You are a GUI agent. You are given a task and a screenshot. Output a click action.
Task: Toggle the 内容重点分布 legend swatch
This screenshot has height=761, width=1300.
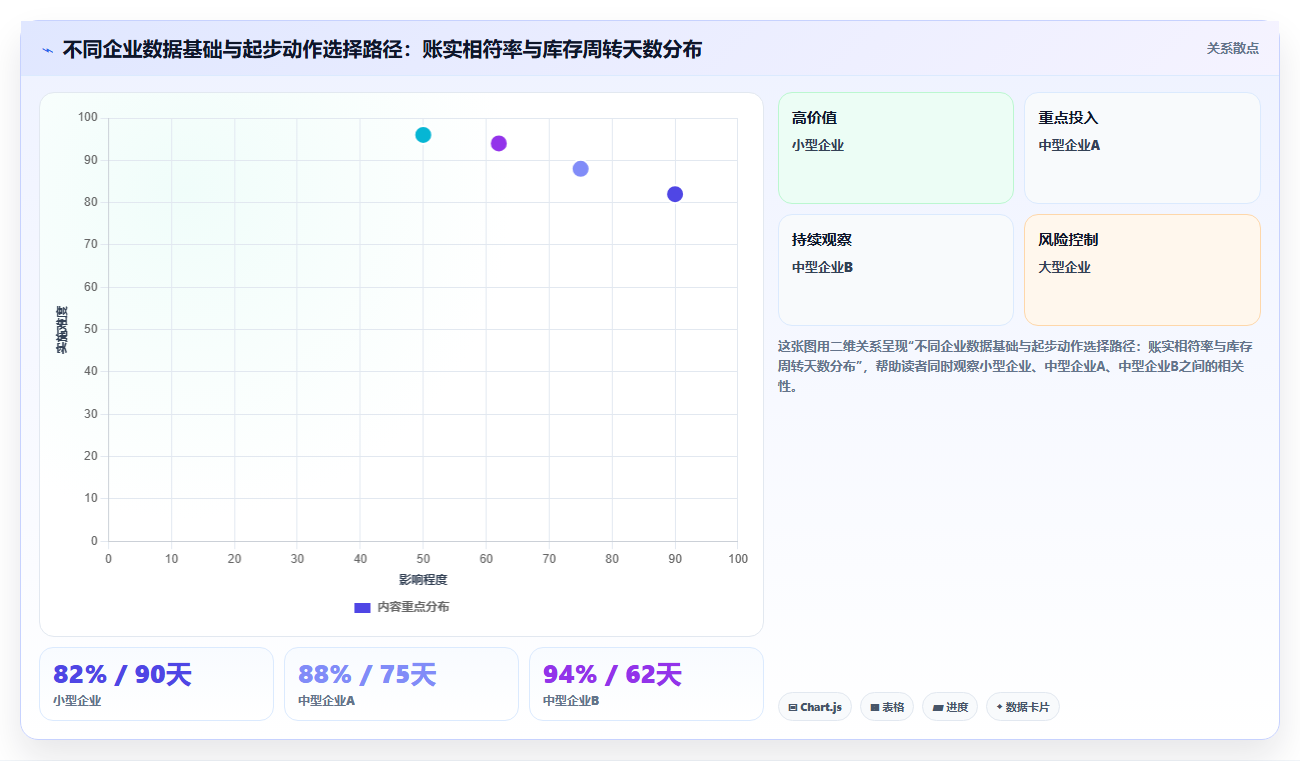click(362, 607)
